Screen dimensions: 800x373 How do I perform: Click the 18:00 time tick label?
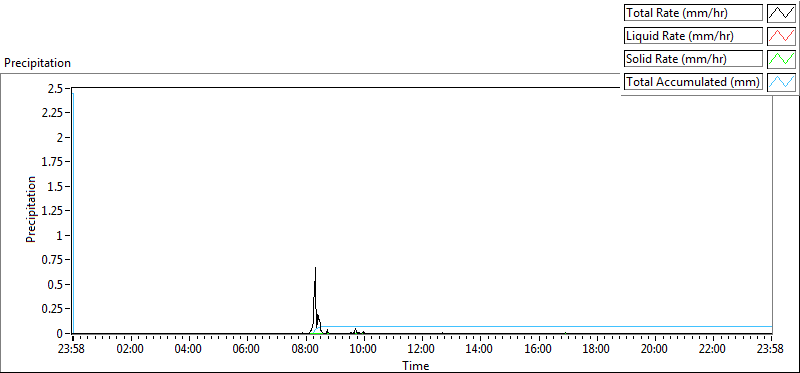click(596, 350)
